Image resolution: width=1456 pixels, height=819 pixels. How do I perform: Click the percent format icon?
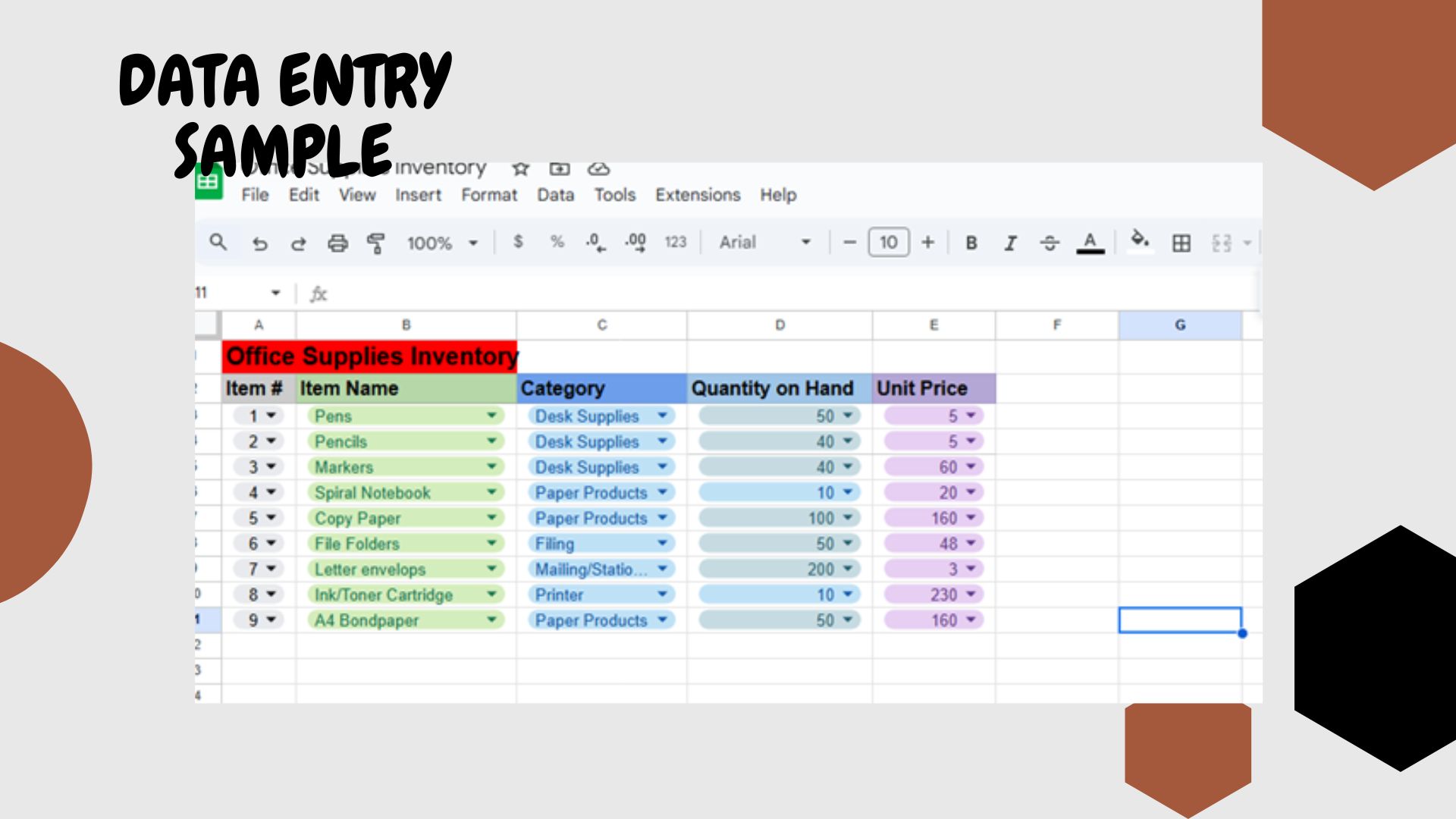557,242
